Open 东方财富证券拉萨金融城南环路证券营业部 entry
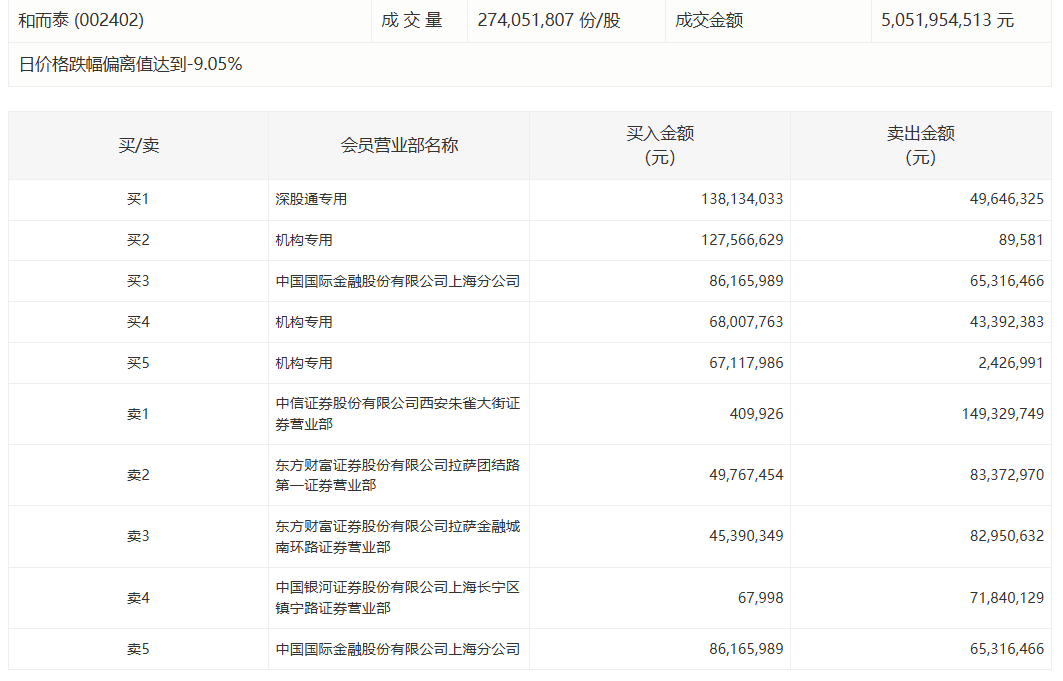The image size is (1063, 681). pos(397,536)
